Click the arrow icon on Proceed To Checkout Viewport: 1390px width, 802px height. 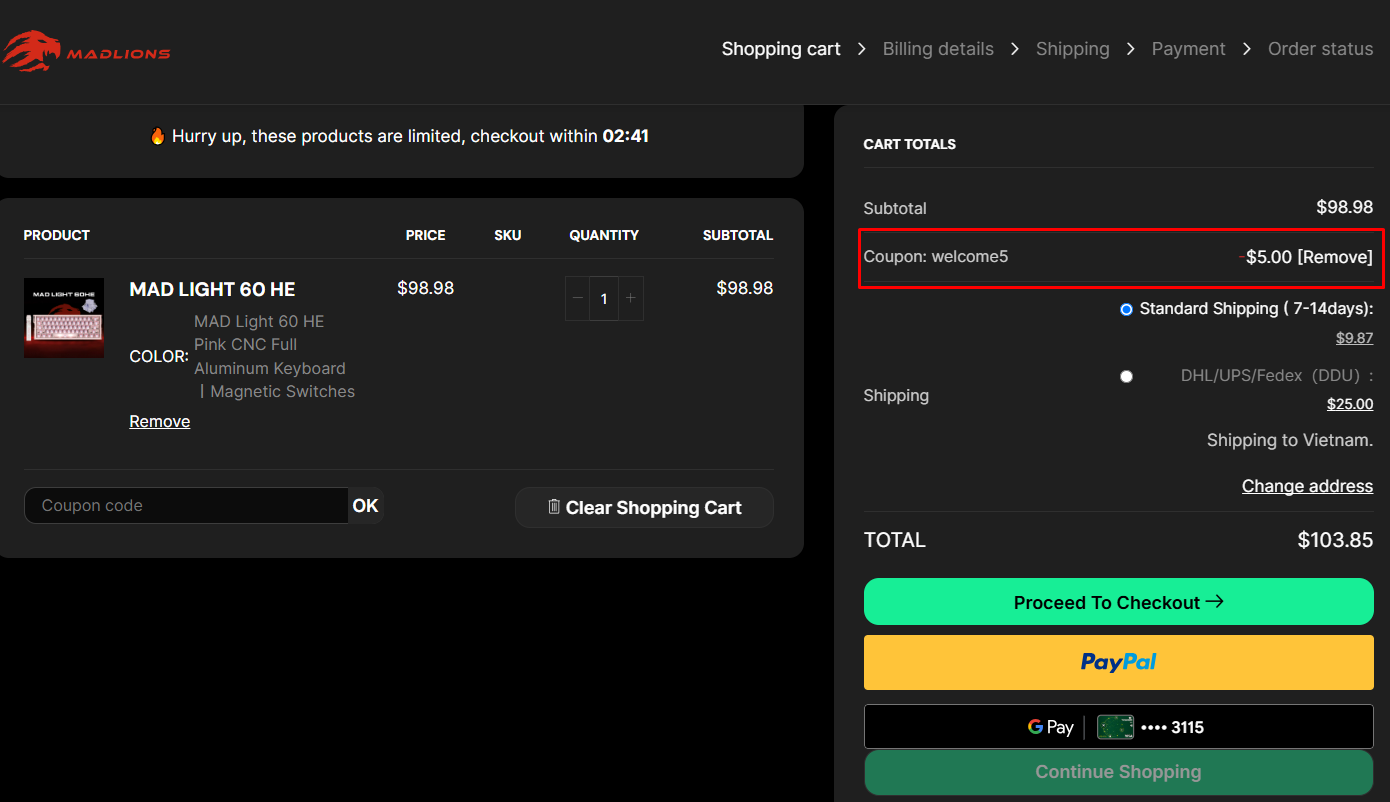(x=1215, y=601)
